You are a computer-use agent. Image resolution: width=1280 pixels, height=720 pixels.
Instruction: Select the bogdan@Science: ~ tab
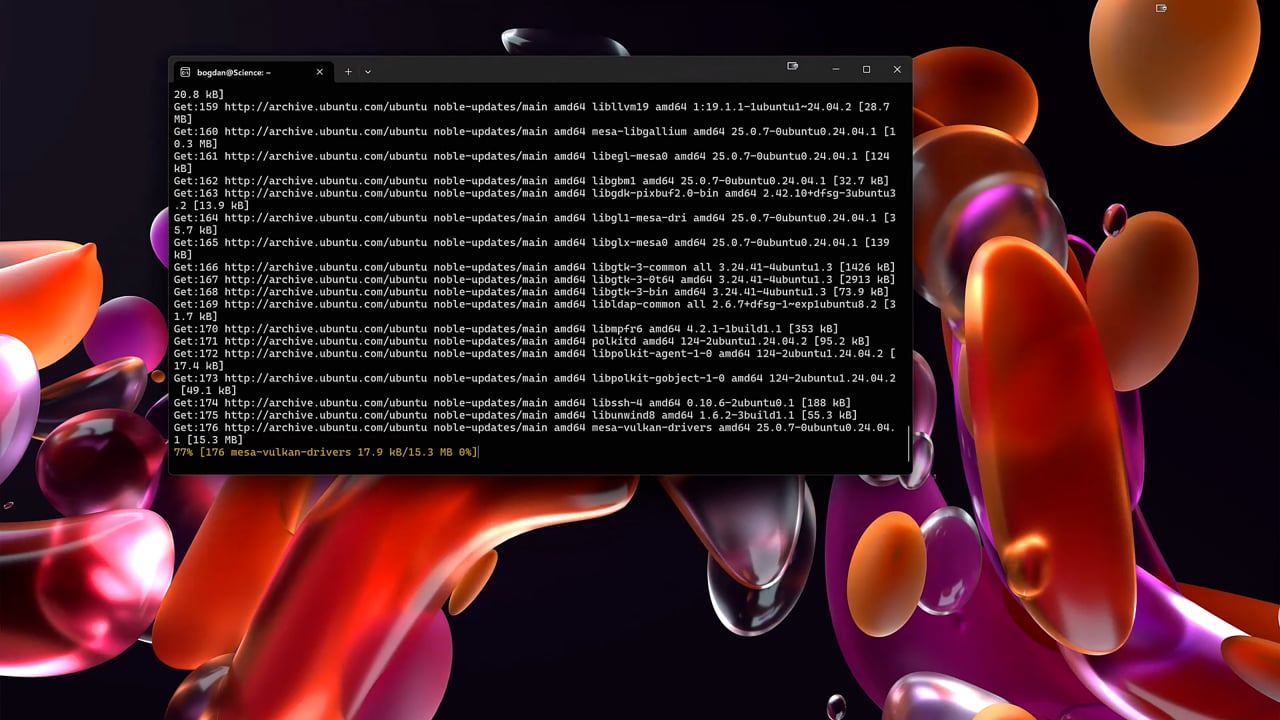click(x=252, y=72)
